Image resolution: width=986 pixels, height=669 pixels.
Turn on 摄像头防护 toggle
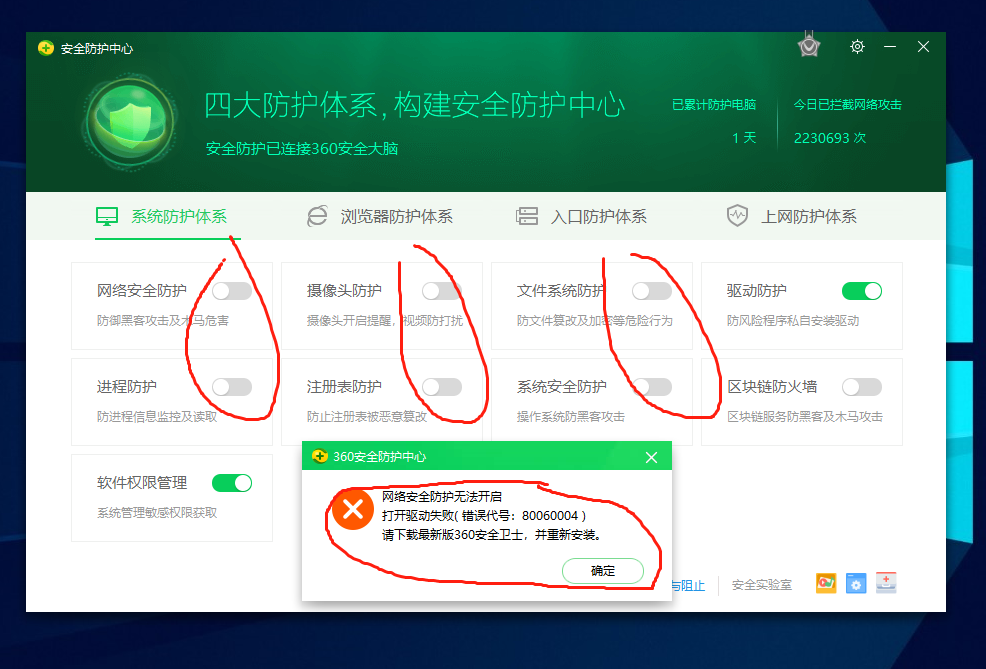pos(442,291)
